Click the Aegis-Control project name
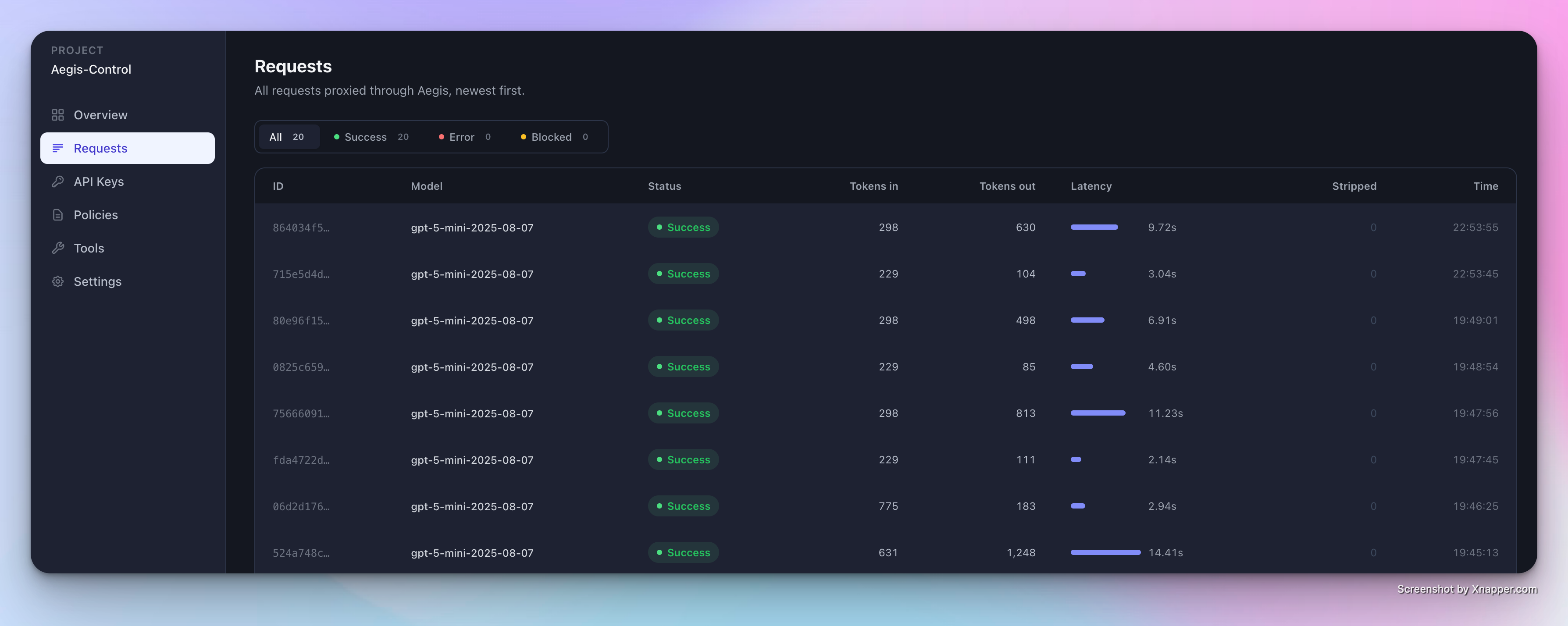Viewport: 1568px width, 626px height. click(x=91, y=69)
